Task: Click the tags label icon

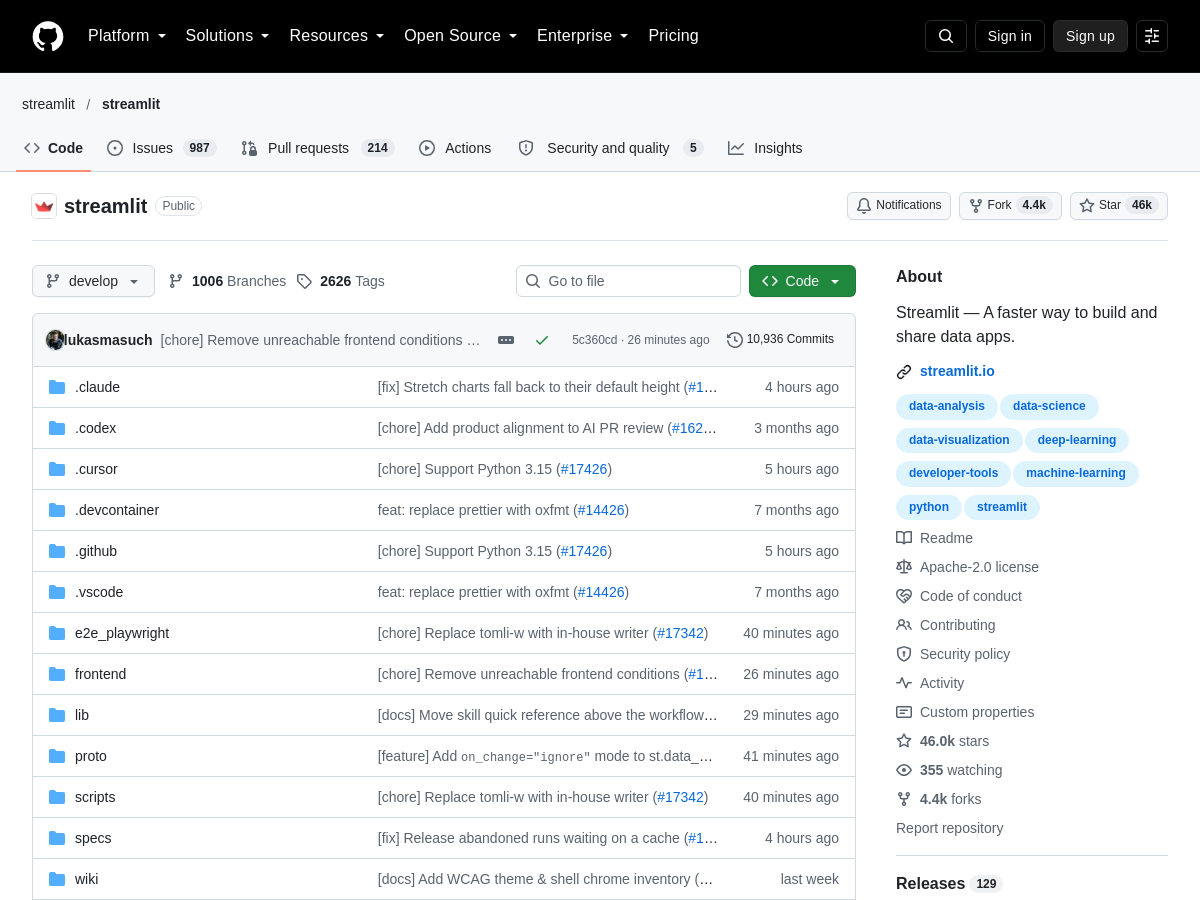Action: tap(304, 281)
